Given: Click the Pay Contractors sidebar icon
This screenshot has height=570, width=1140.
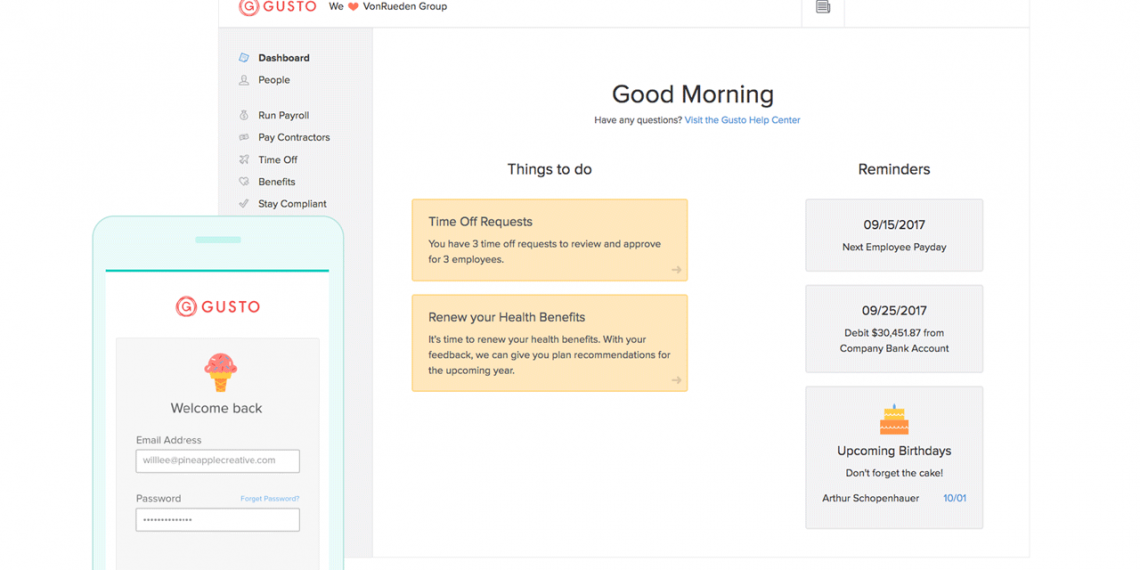Looking at the screenshot, I should pos(243,137).
